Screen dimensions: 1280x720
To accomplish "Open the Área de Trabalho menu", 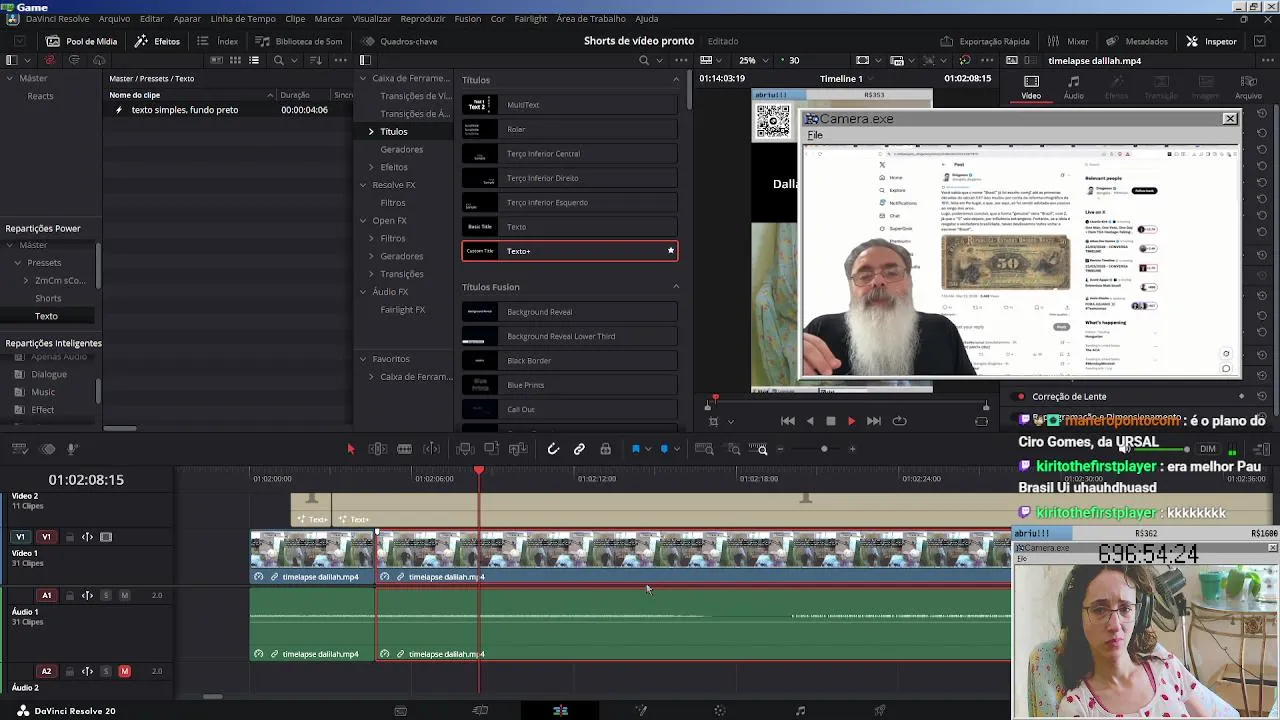I will [x=591, y=19].
